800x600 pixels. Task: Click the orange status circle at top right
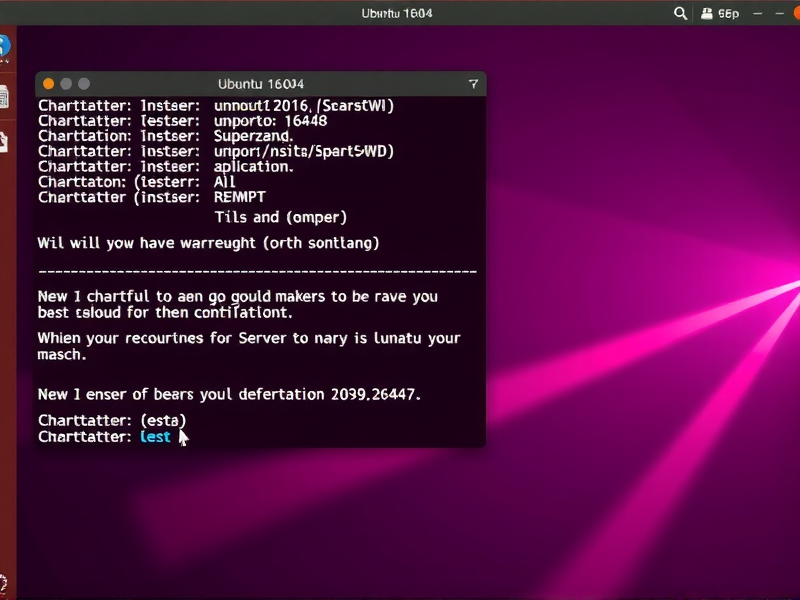[797, 13]
